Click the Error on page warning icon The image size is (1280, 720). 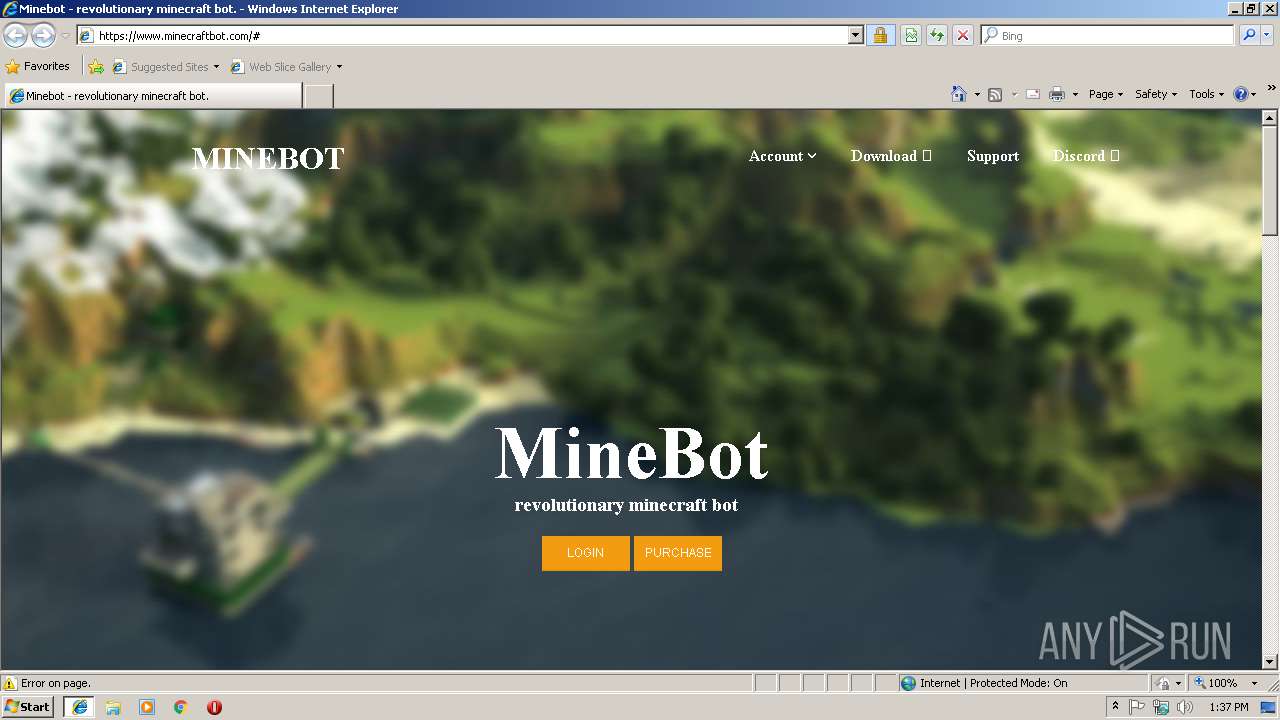[10, 683]
